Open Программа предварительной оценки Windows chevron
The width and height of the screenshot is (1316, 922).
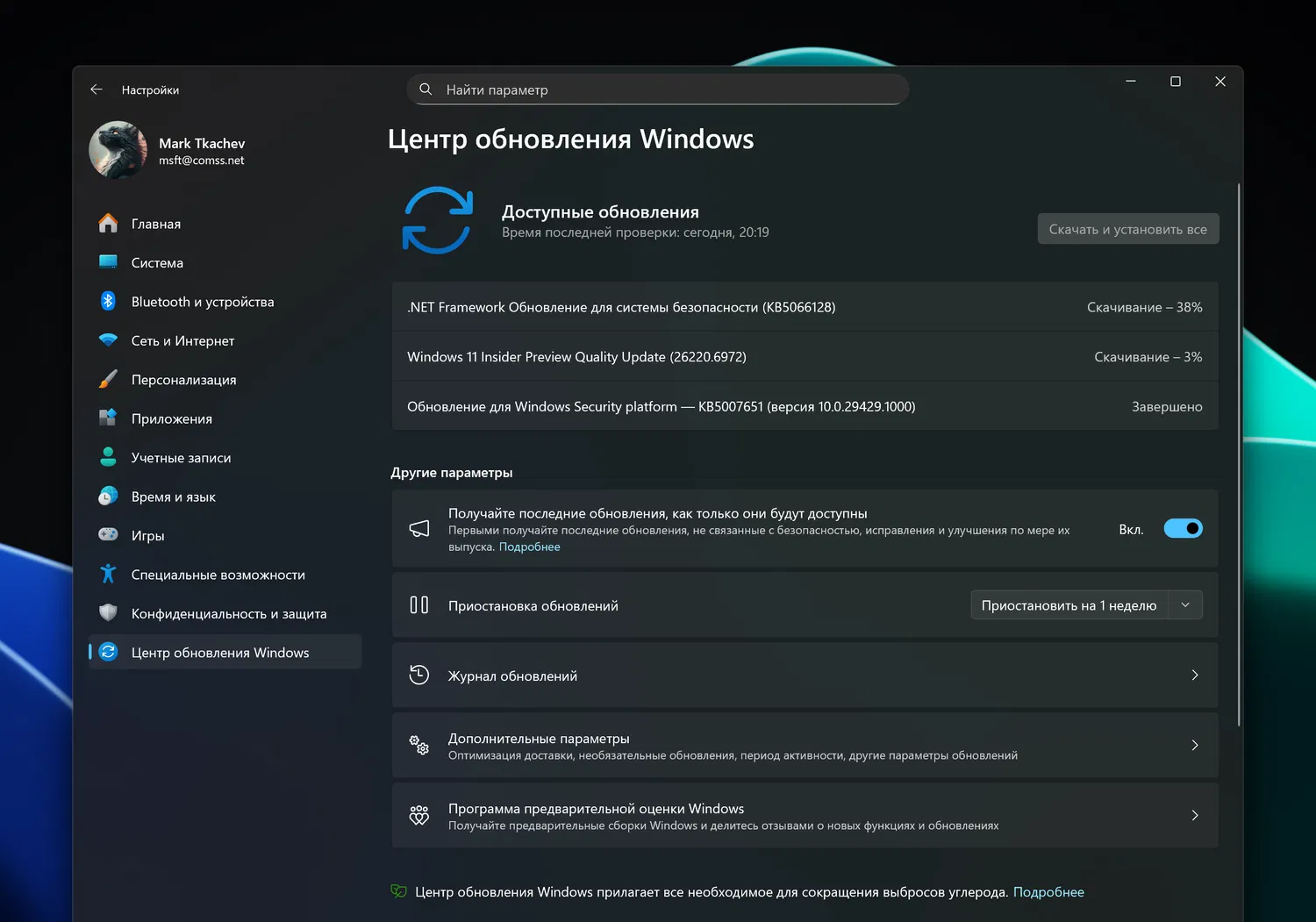[x=1195, y=815]
